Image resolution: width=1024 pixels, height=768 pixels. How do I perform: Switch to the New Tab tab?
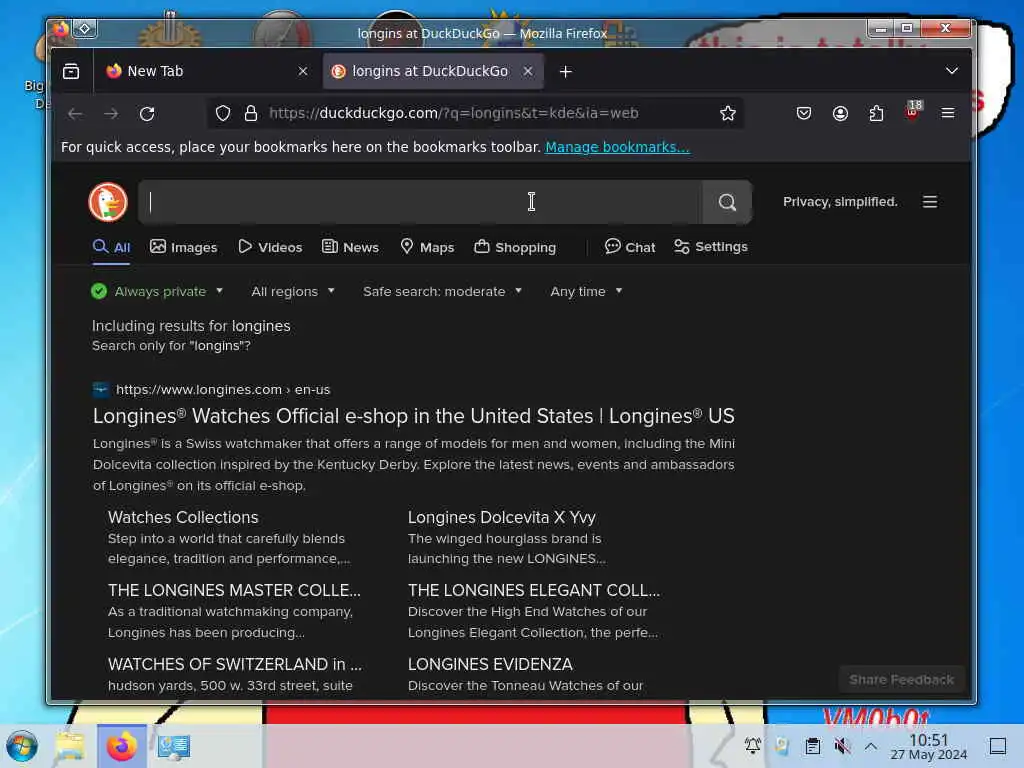(208, 71)
